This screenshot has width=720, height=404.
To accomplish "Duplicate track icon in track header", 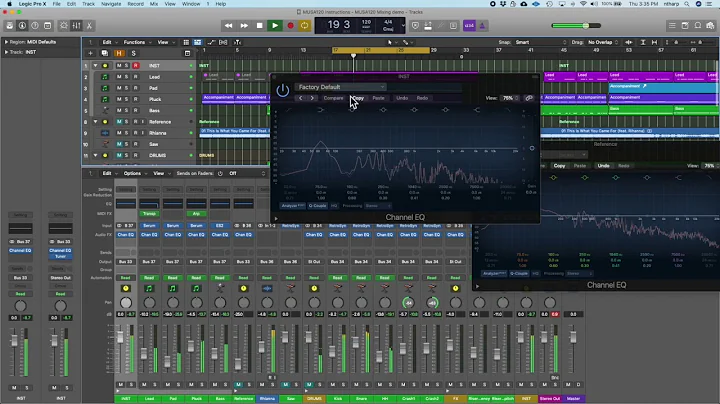I will point(104,53).
